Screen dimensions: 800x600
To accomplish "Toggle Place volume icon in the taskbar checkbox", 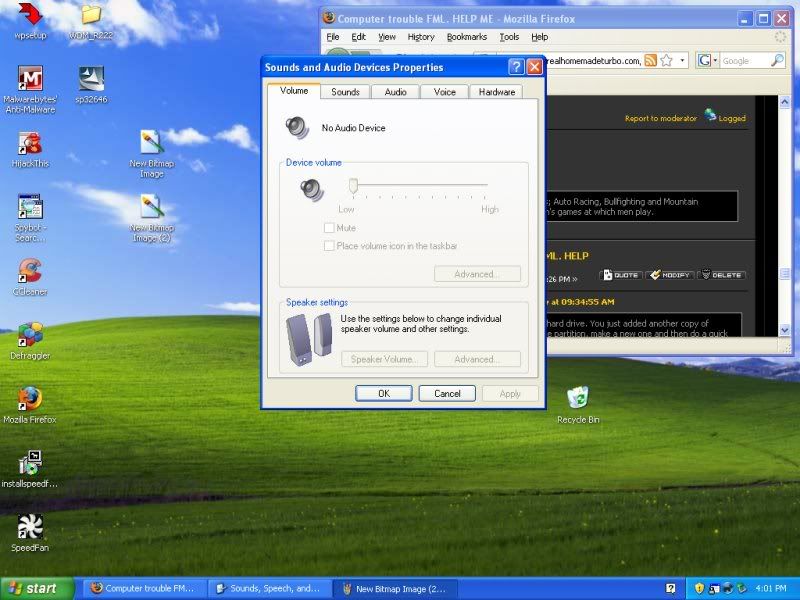I will pyautogui.click(x=329, y=246).
